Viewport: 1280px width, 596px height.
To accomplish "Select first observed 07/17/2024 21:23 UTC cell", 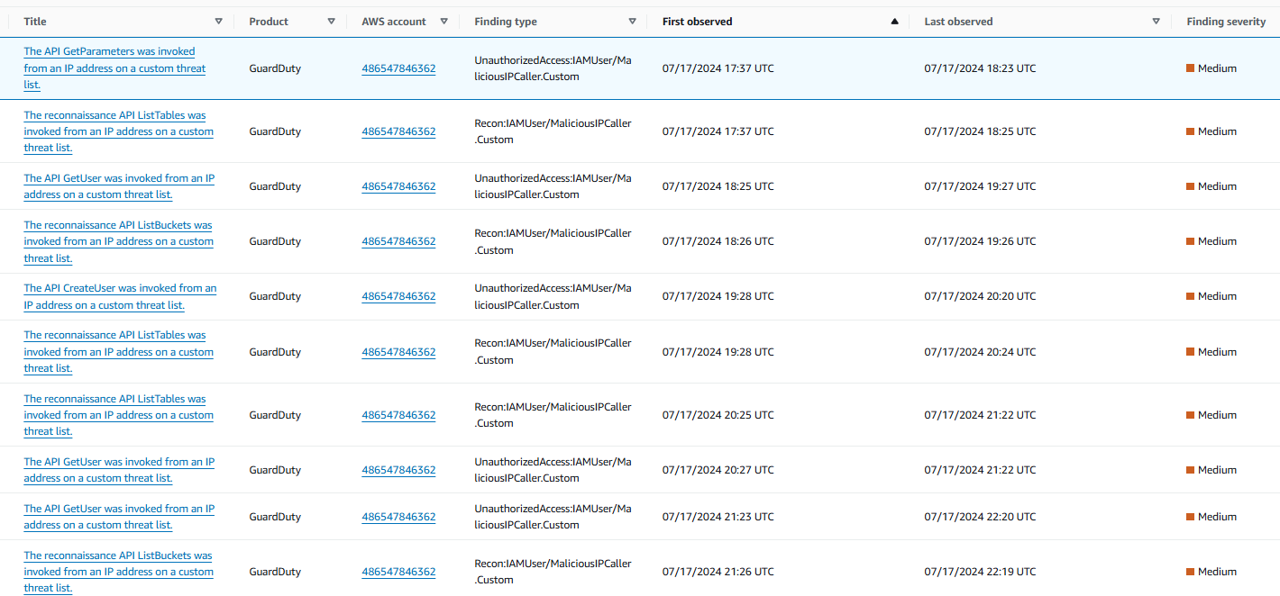I will (x=718, y=517).
